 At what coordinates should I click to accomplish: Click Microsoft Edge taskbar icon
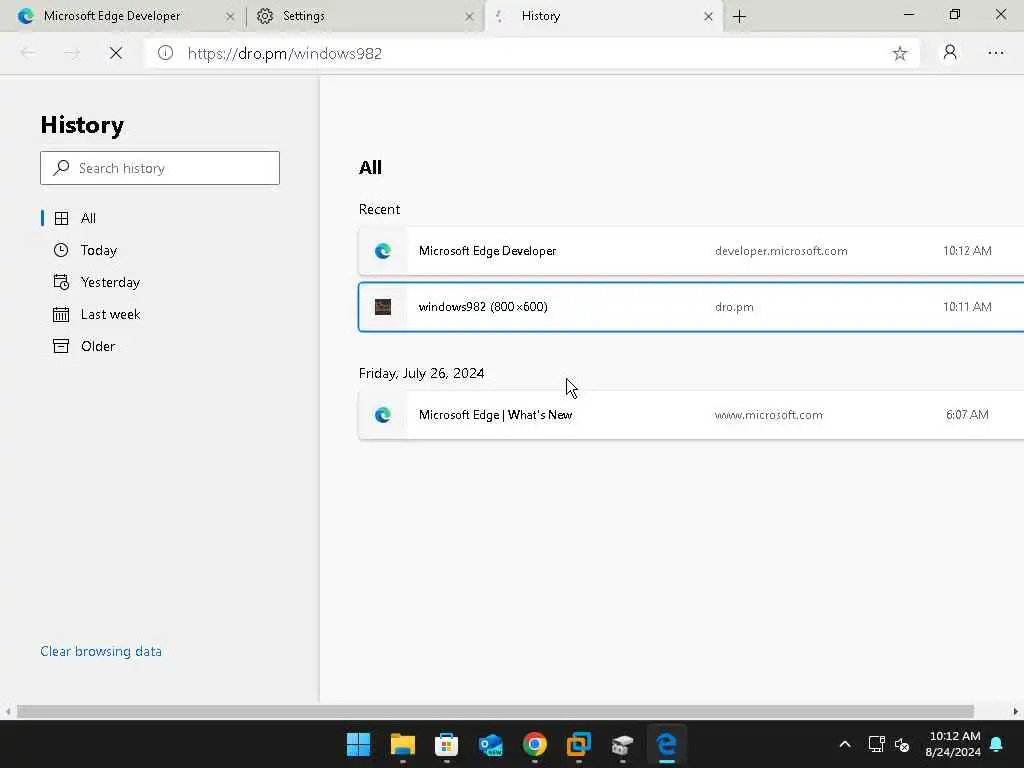[666, 744]
